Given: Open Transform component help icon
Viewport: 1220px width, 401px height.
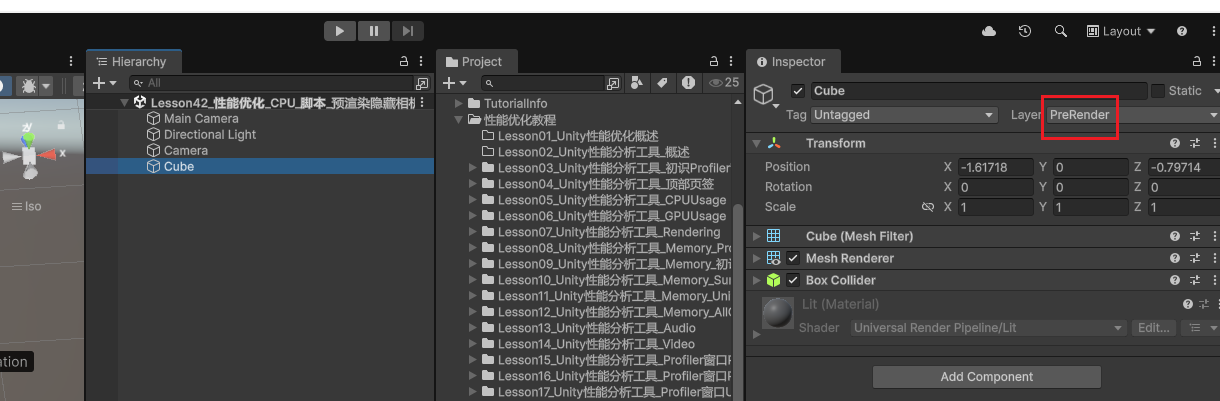Looking at the screenshot, I should point(1175,143).
